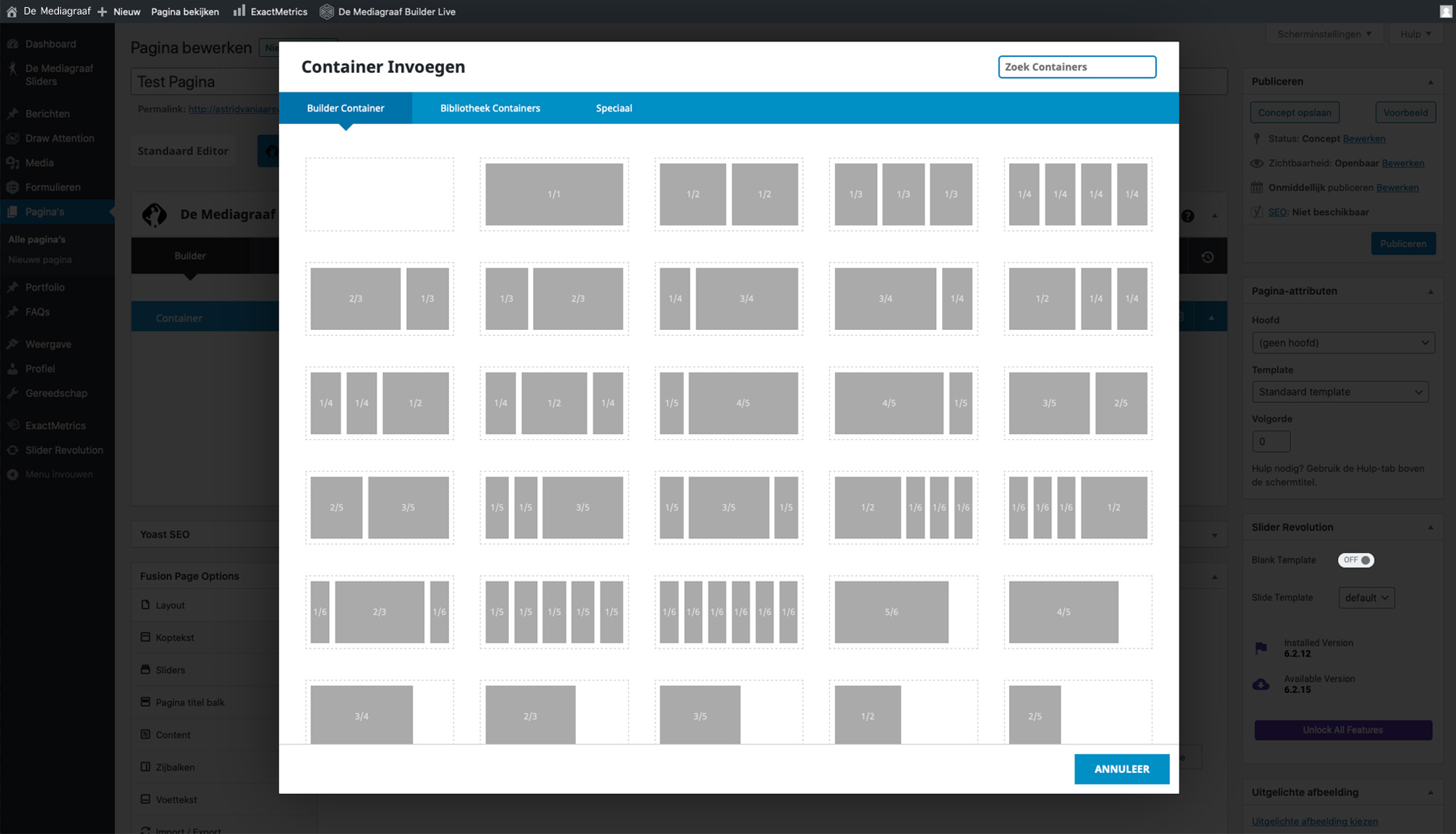Click the Uitgelichte afbeelding kiezen link
This screenshot has width=1456, height=834.
point(1314,822)
